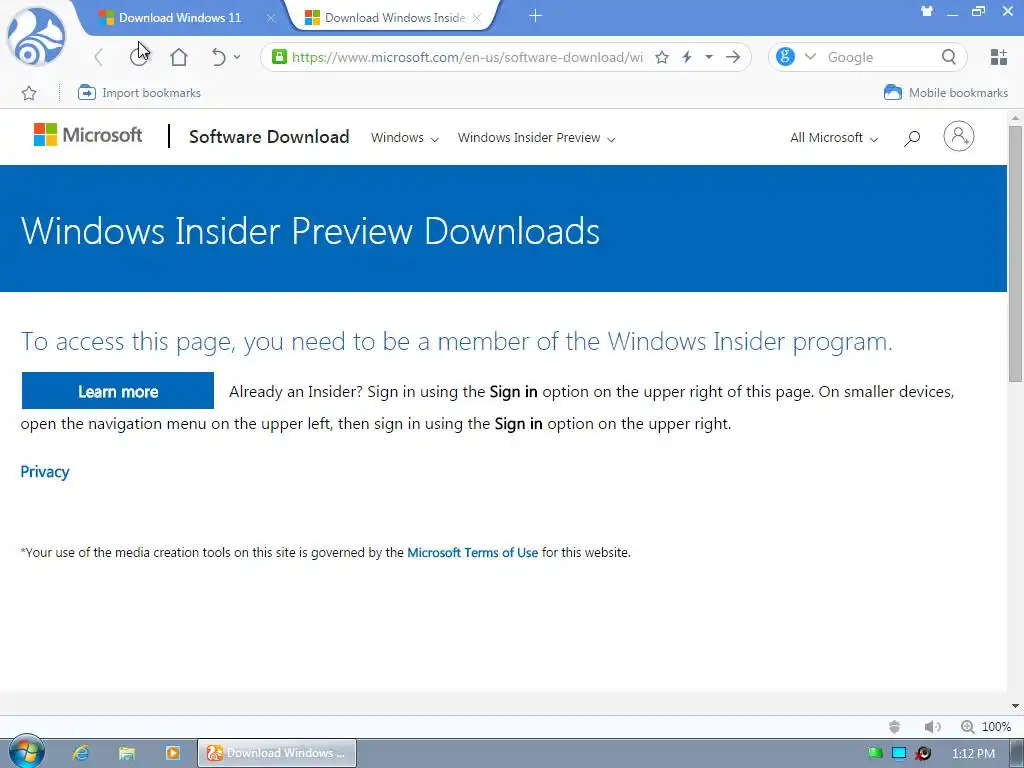The height and width of the screenshot is (768, 1024).
Task: Click the 100% zoom level
Action: [x=997, y=727]
